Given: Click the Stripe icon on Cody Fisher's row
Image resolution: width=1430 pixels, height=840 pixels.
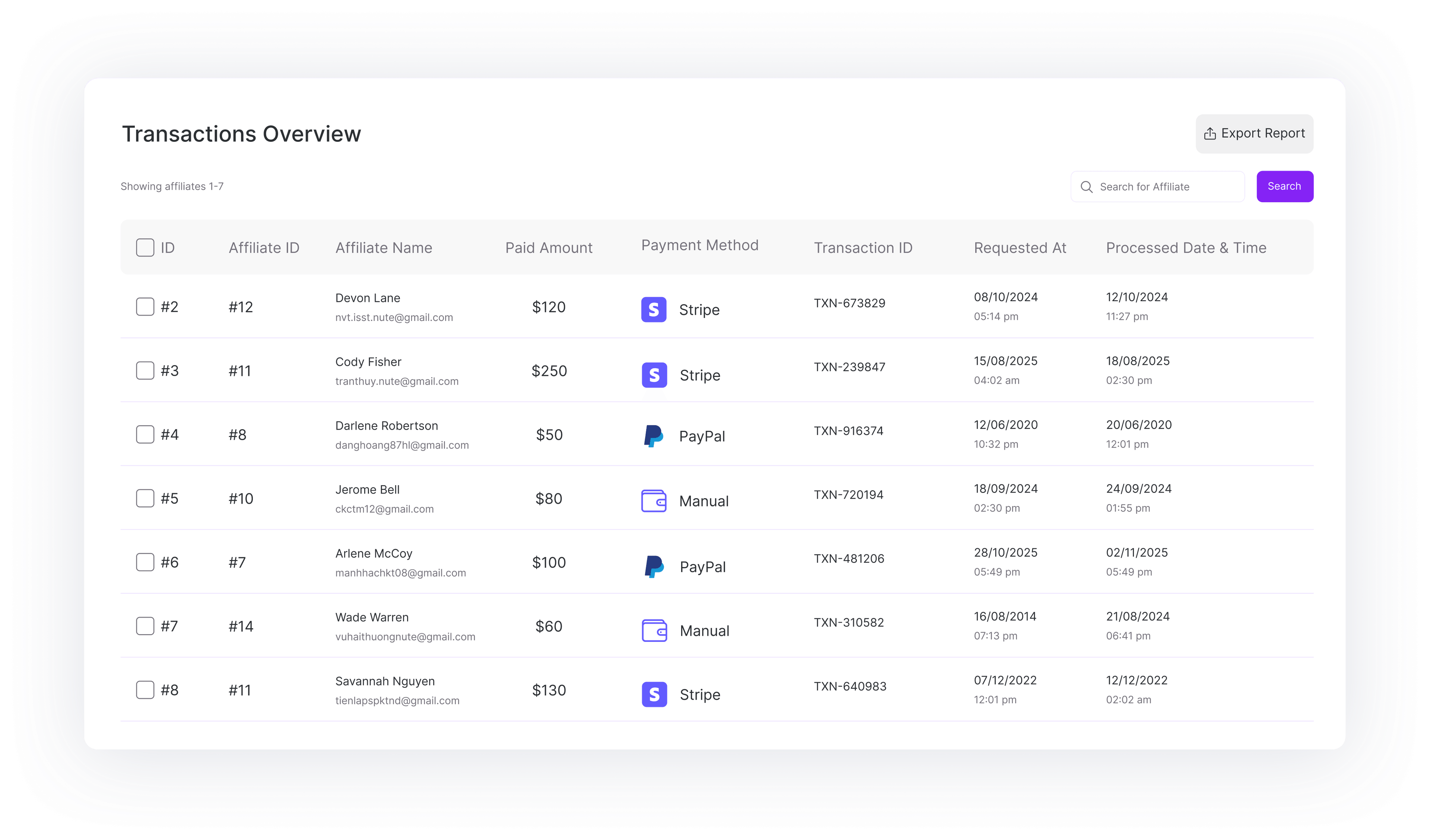Looking at the screenshot, I should click(654, 375).
